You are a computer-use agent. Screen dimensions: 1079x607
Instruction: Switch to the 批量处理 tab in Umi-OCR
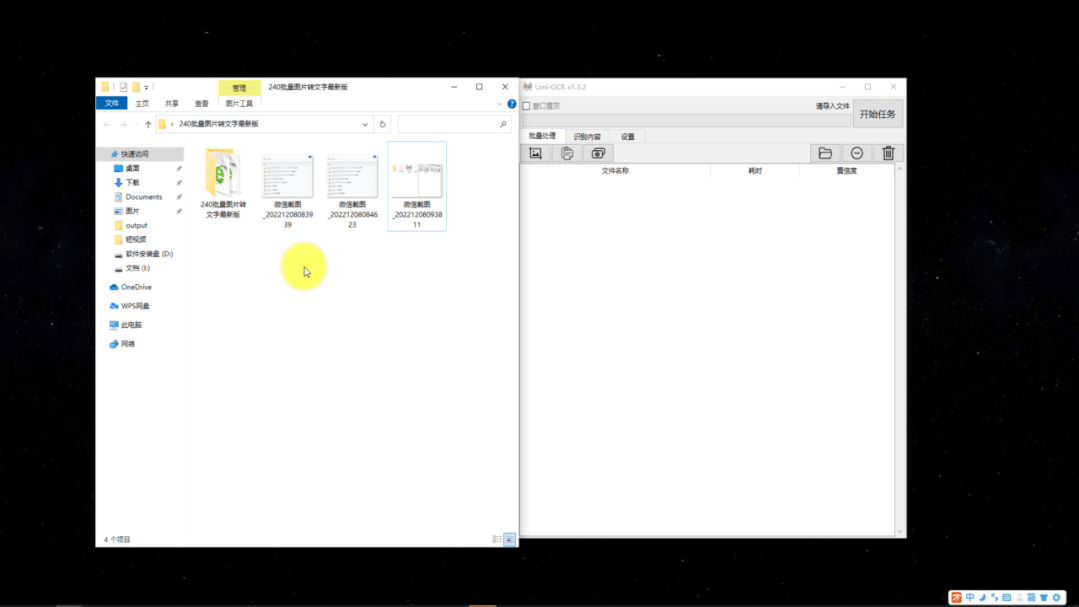pos(542,136)
